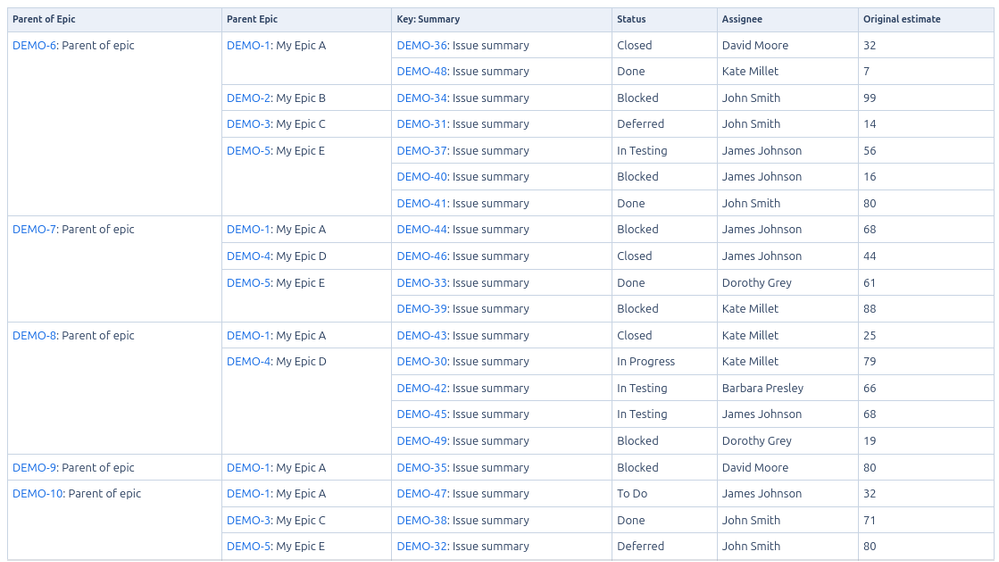The image size is (999, 562).
Task: Open issue DEMO-44
Action: [x=422, y=229]
